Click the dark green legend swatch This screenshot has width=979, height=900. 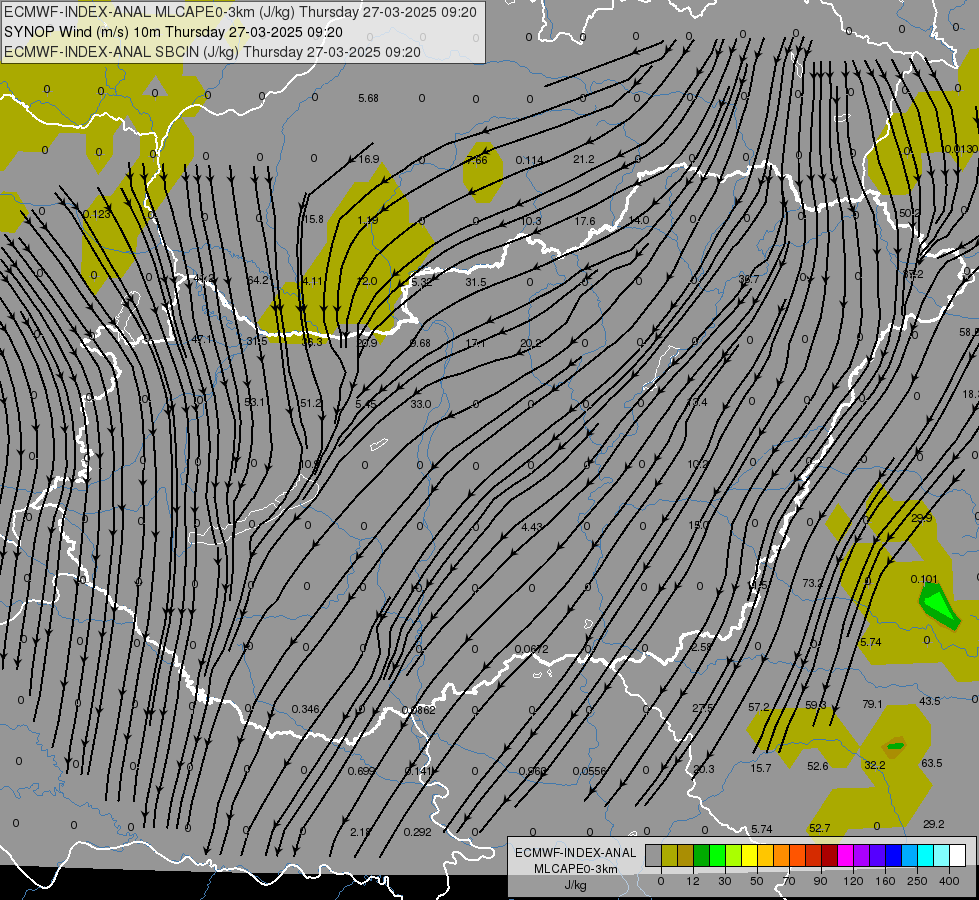[x=702, y=855]
